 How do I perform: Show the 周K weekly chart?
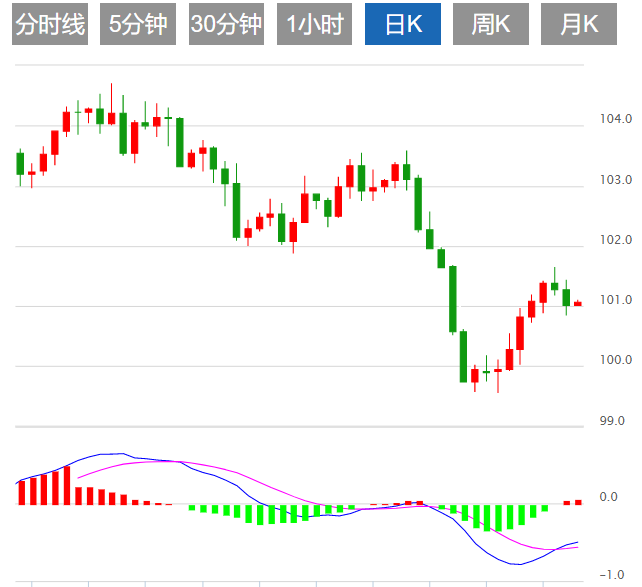point(491,25)
